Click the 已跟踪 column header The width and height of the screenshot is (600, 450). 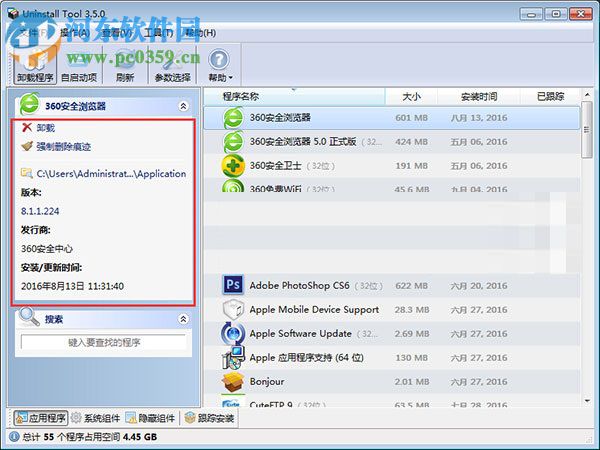pos(550,96)
